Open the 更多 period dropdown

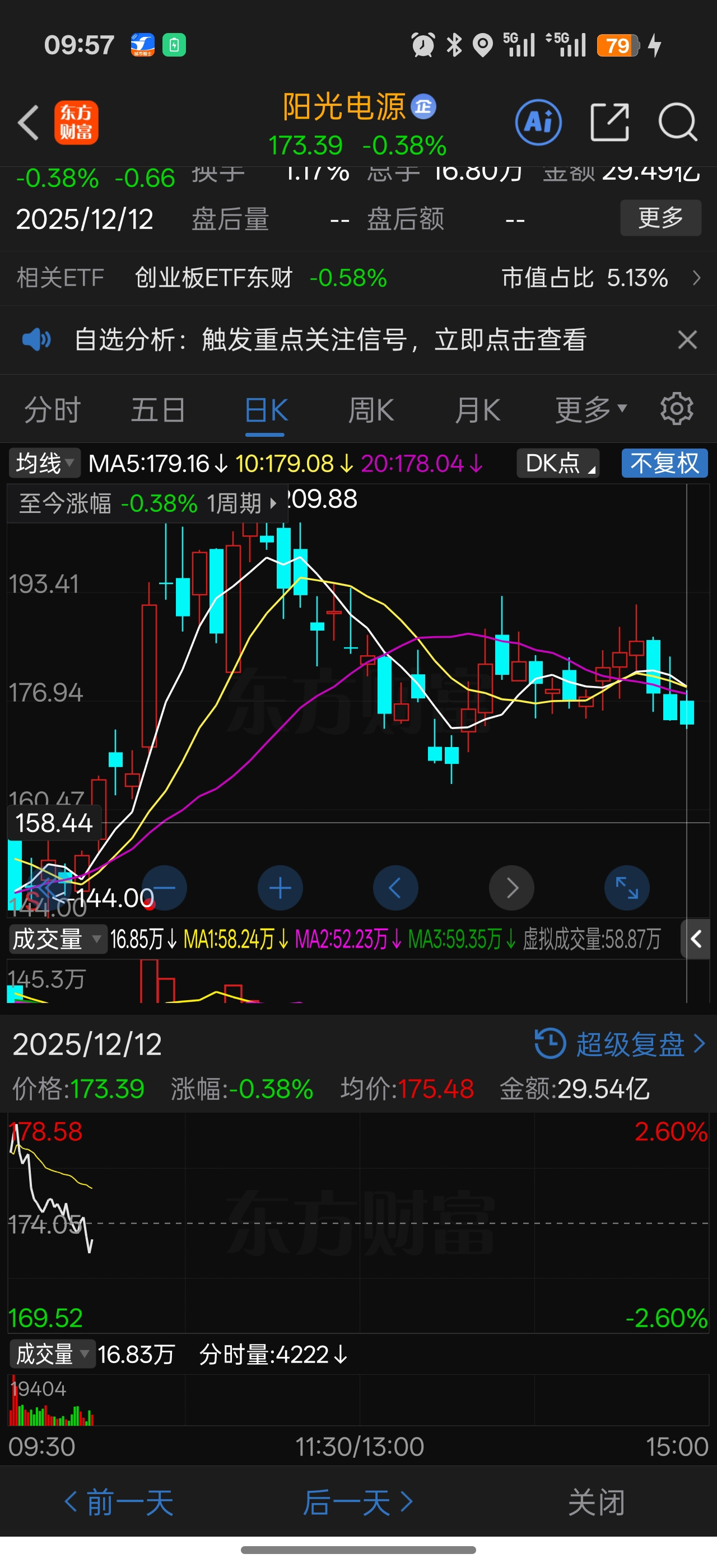[590, 410]
